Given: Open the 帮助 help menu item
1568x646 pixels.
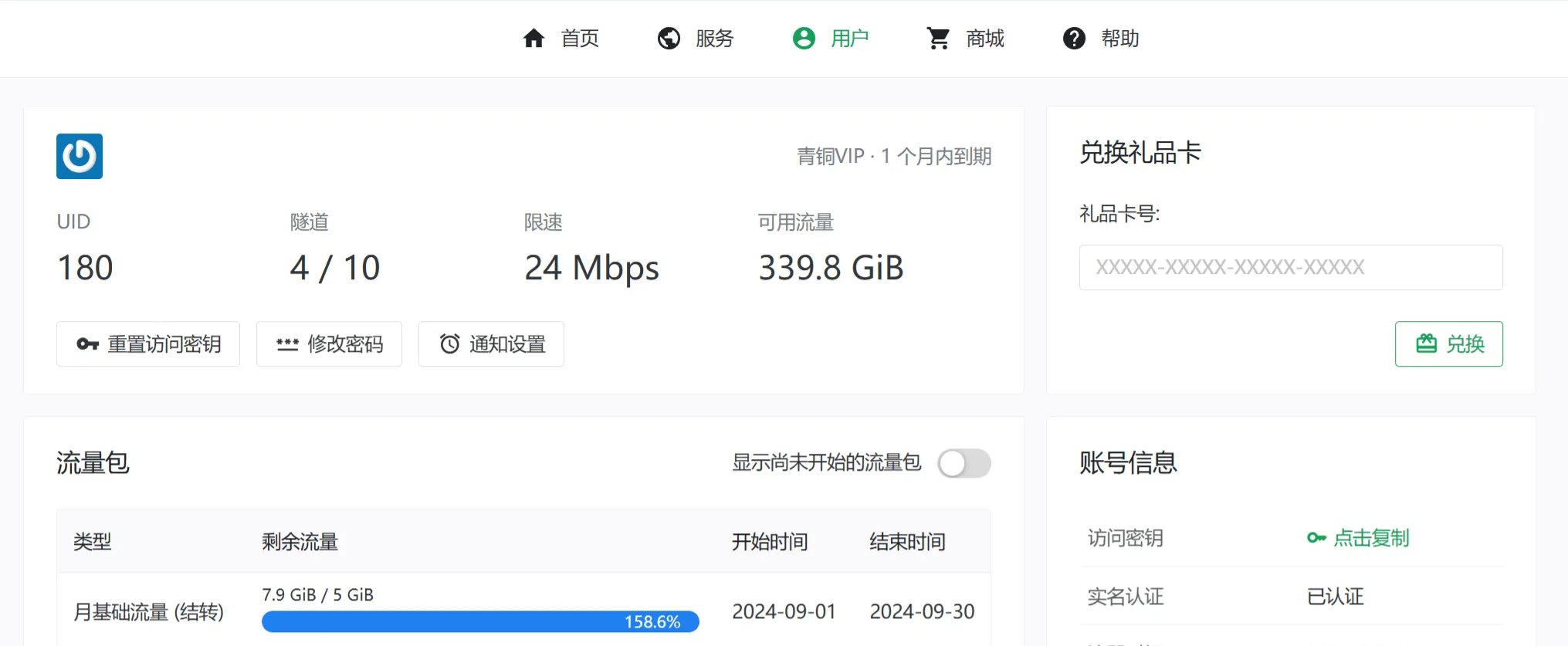Looking at the screenshot, I should click(x=1119, y=39).
